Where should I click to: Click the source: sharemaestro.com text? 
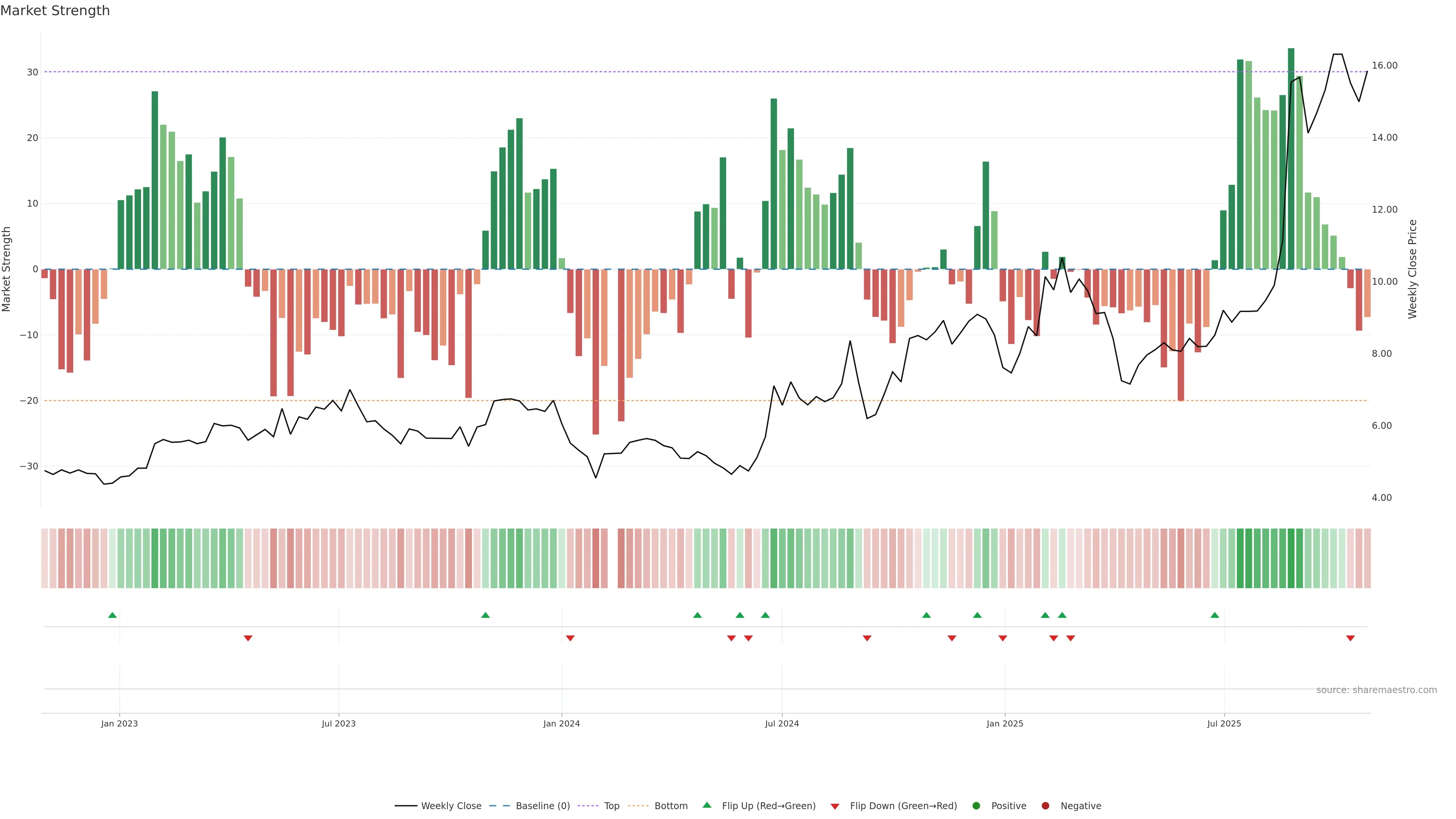[1376, 690]
